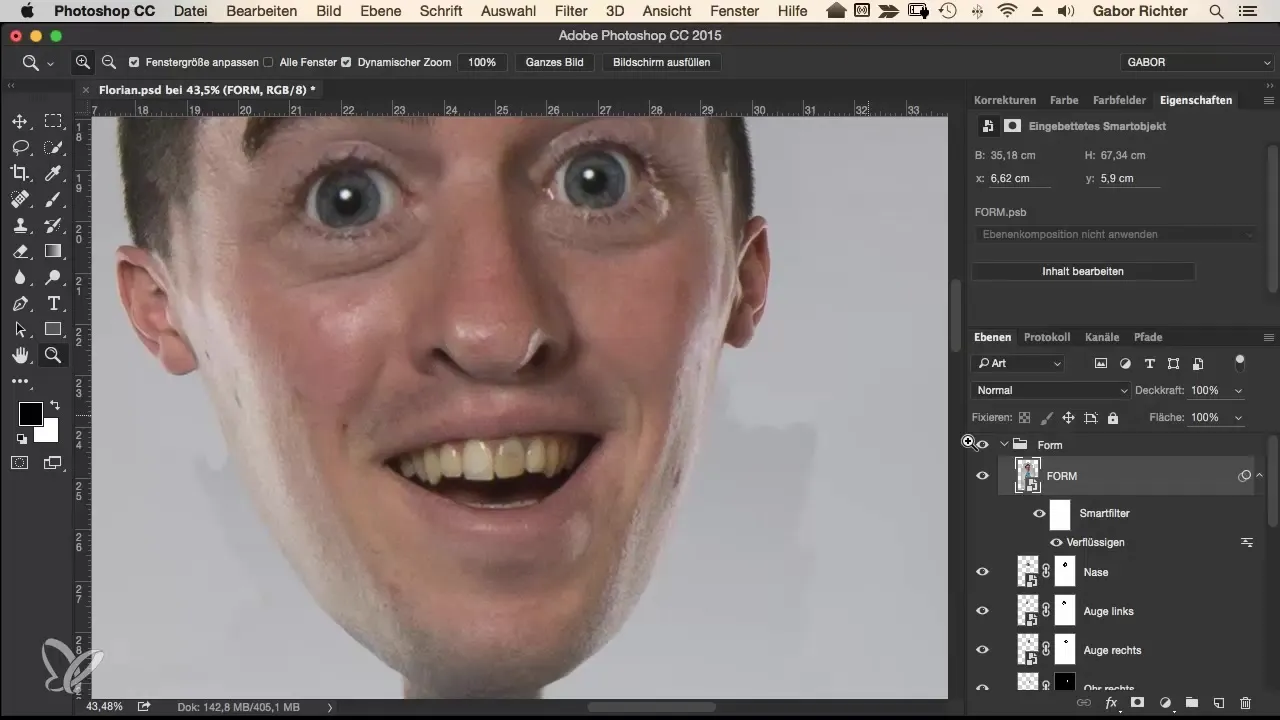This screenshot has height=720, width=1280.
Task: Open the Filter menu
Action: click(571, 11)
